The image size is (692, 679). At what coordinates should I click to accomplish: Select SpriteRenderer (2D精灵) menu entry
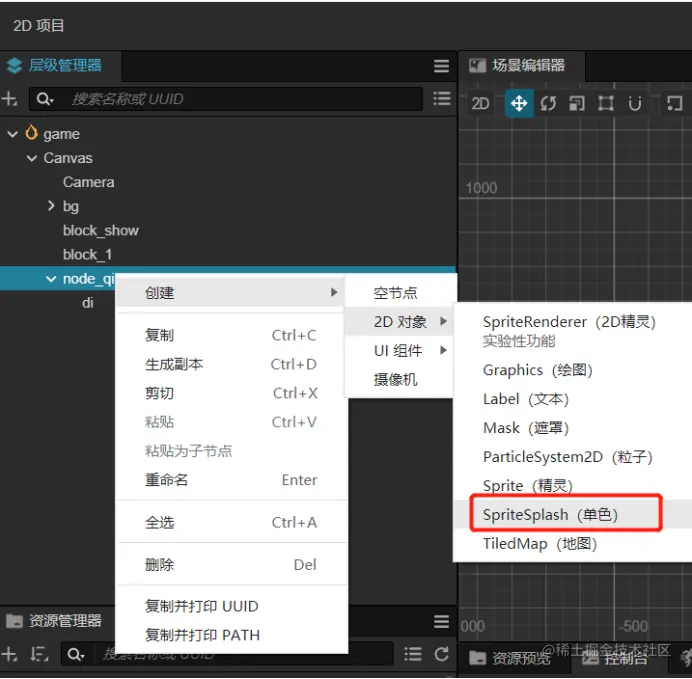pos(573,330)
